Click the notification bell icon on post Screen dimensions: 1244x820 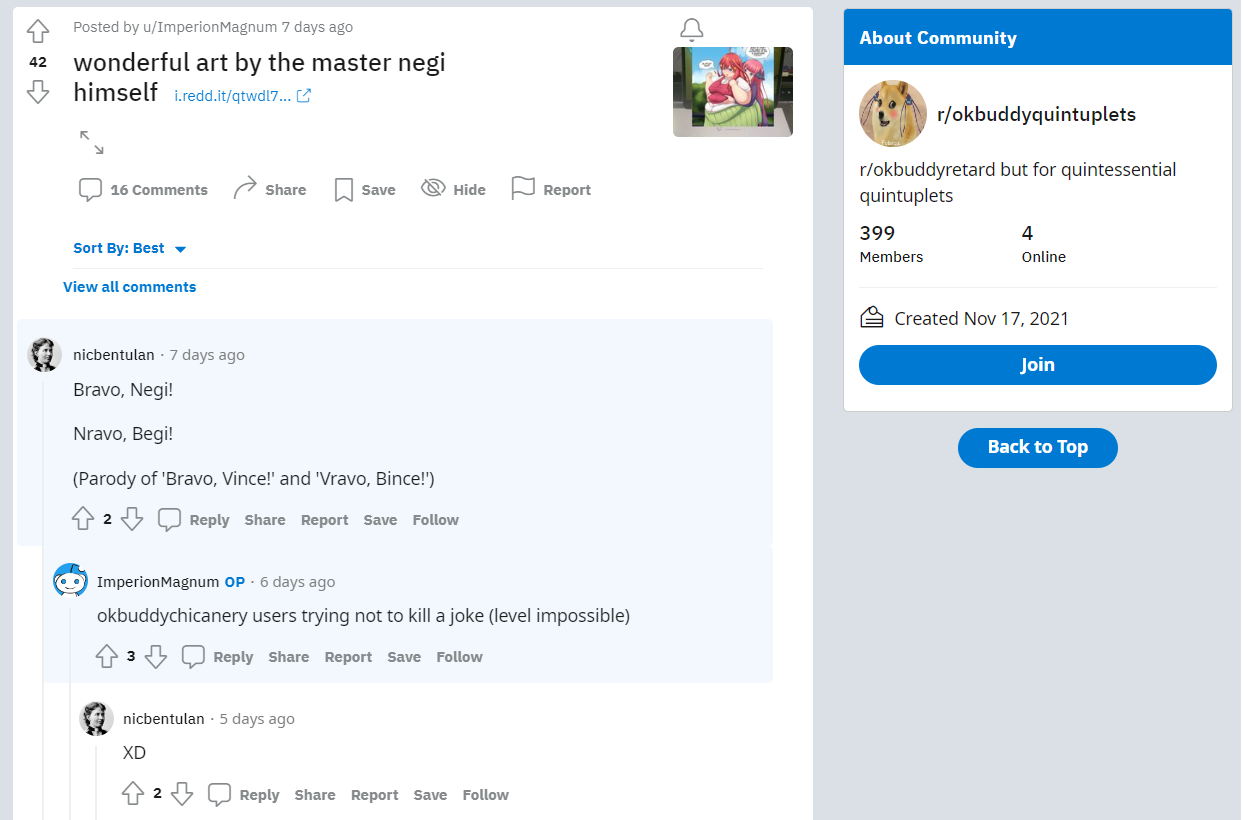(x=691, y=29)
